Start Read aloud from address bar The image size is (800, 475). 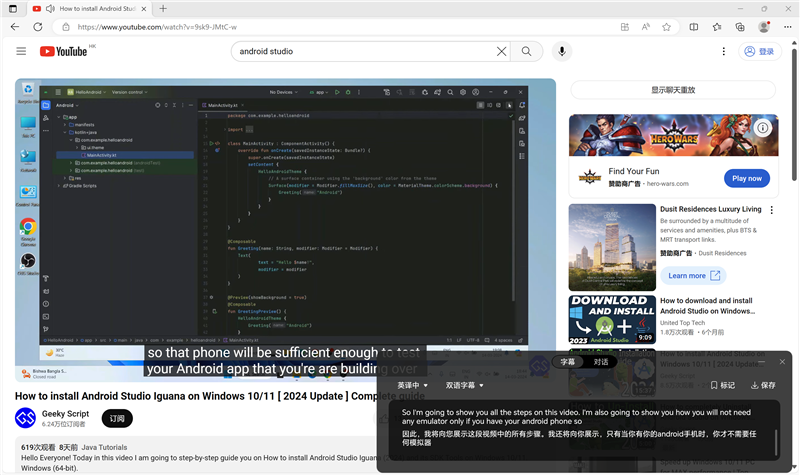click(645, 27)
